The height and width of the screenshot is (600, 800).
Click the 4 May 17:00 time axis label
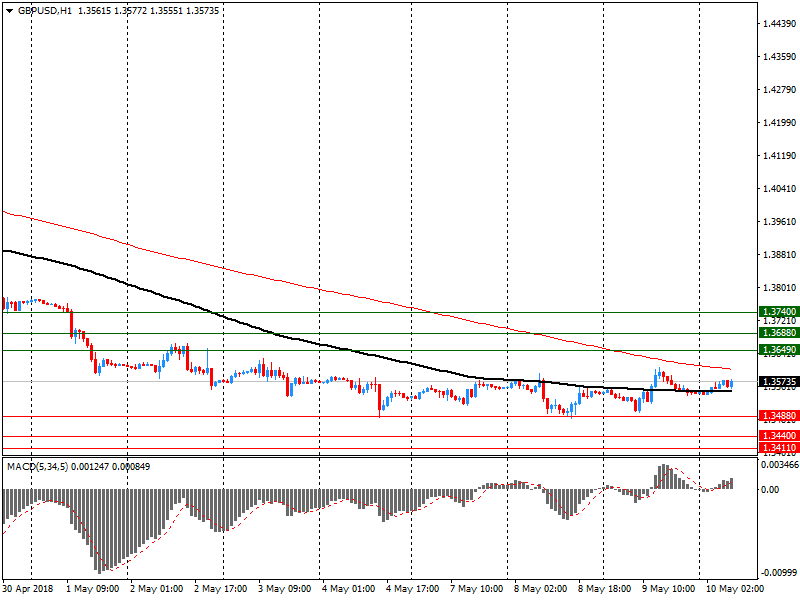pos(412,589)
